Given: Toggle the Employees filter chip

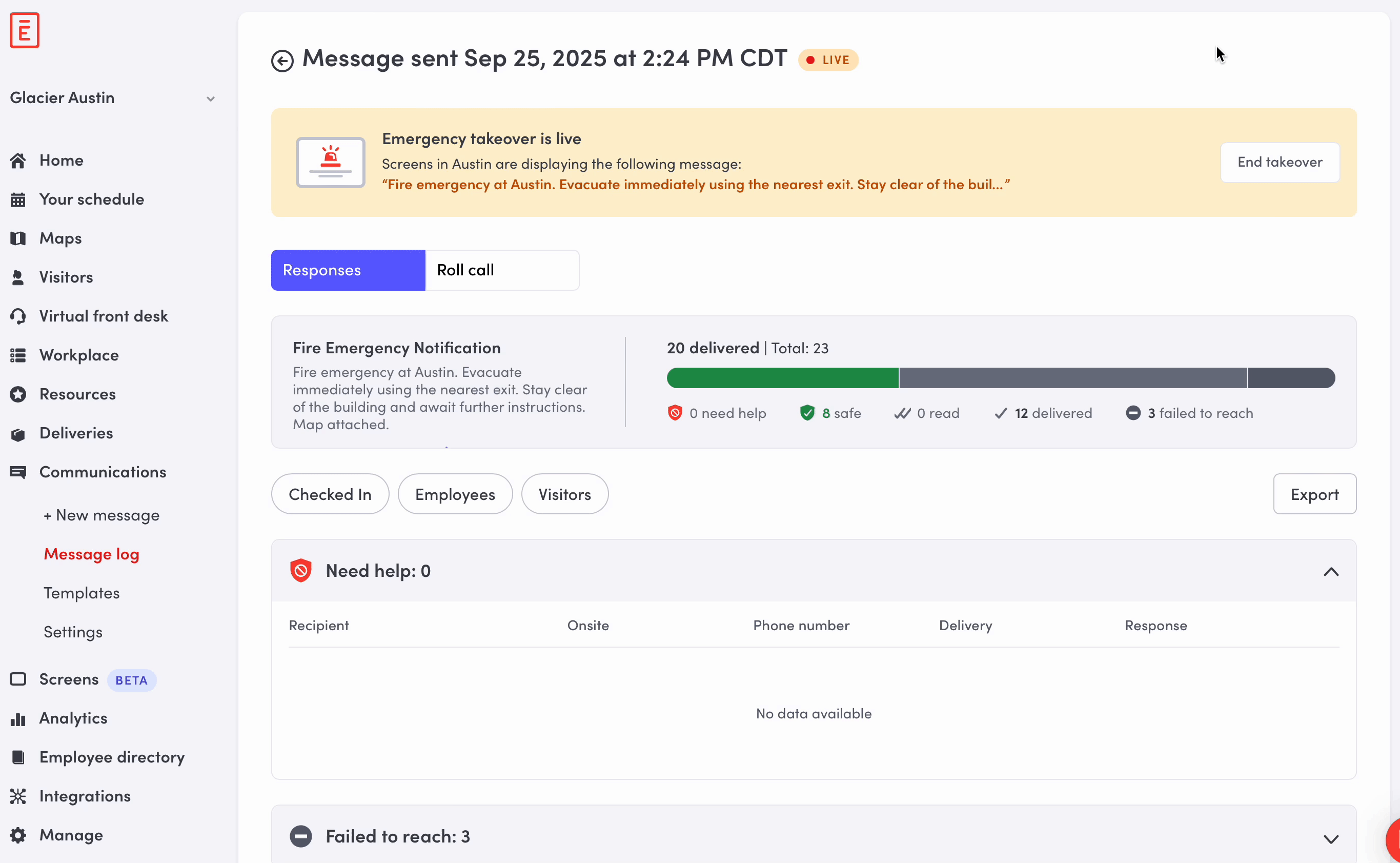Looking at the screenshot, I should tap(455, 494).
